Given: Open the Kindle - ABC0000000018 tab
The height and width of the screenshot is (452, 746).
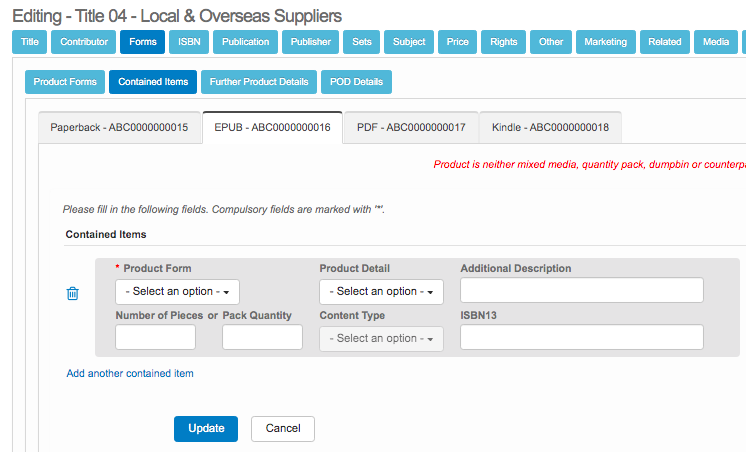Looking at the screenshot, I should pyautogui.click(x=550, y=128).
